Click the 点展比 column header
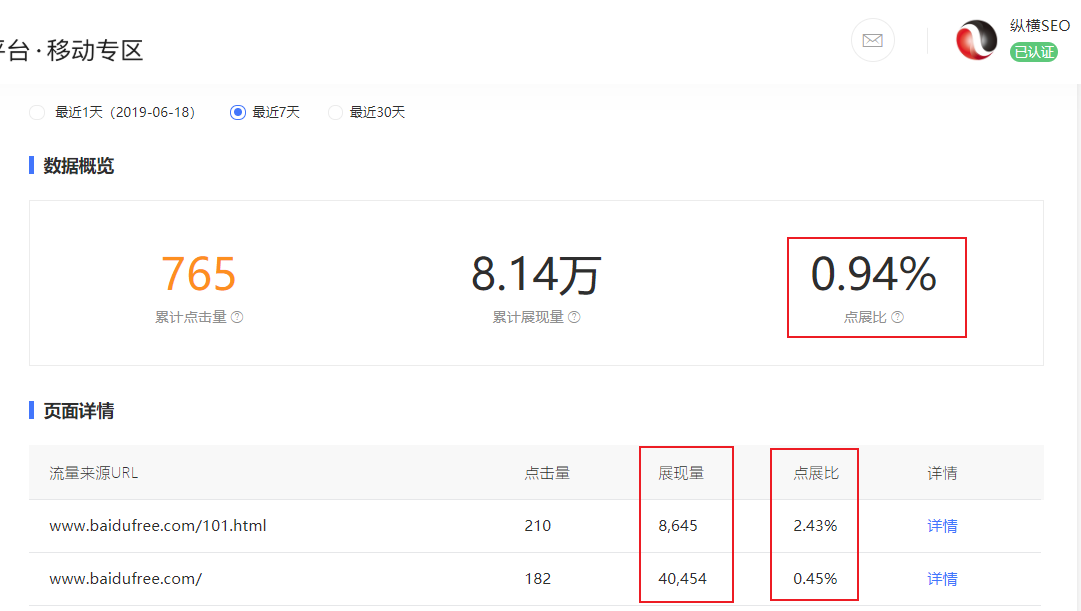Viewport: 1081px width, 611px height. 816,473
